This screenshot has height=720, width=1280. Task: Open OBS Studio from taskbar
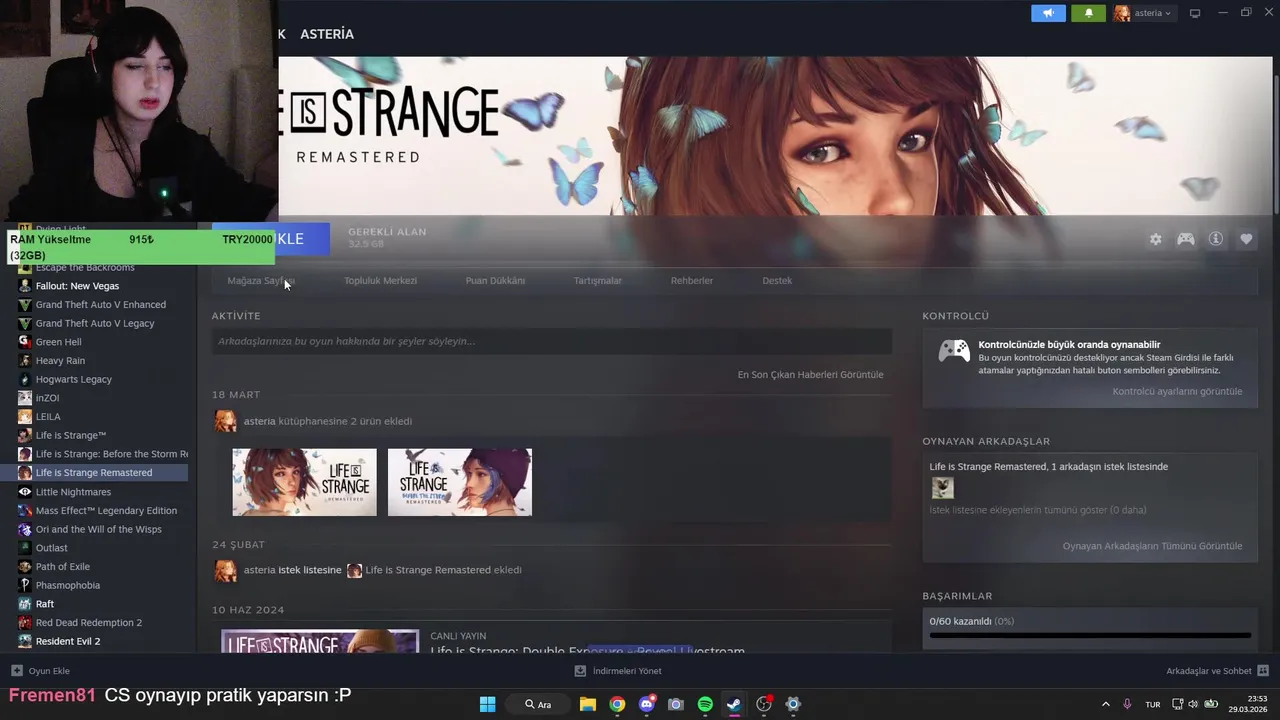764,704
